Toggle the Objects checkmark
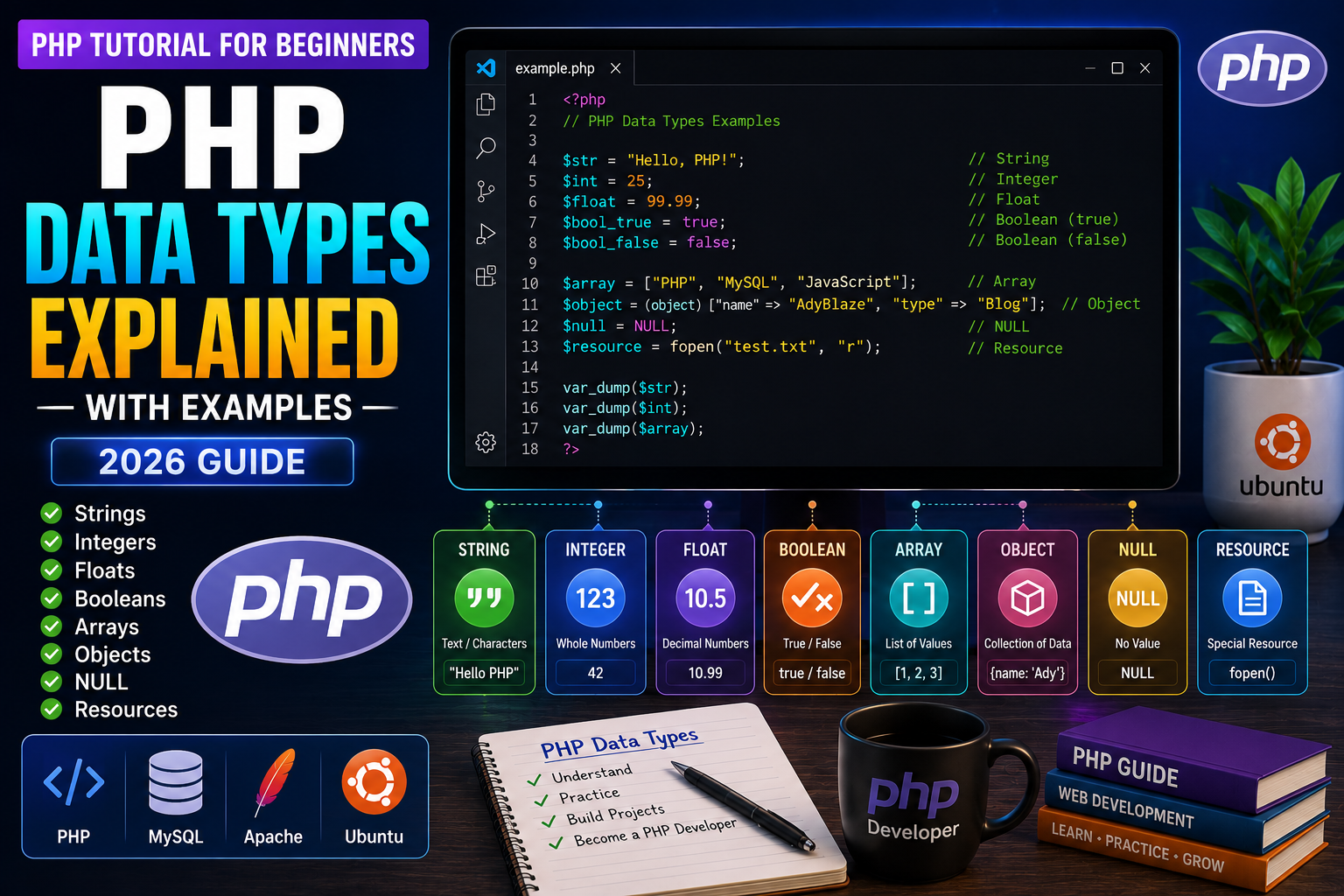Viewport: 1344px width, 896px height. pyautogui.click(x=52, y=654)
